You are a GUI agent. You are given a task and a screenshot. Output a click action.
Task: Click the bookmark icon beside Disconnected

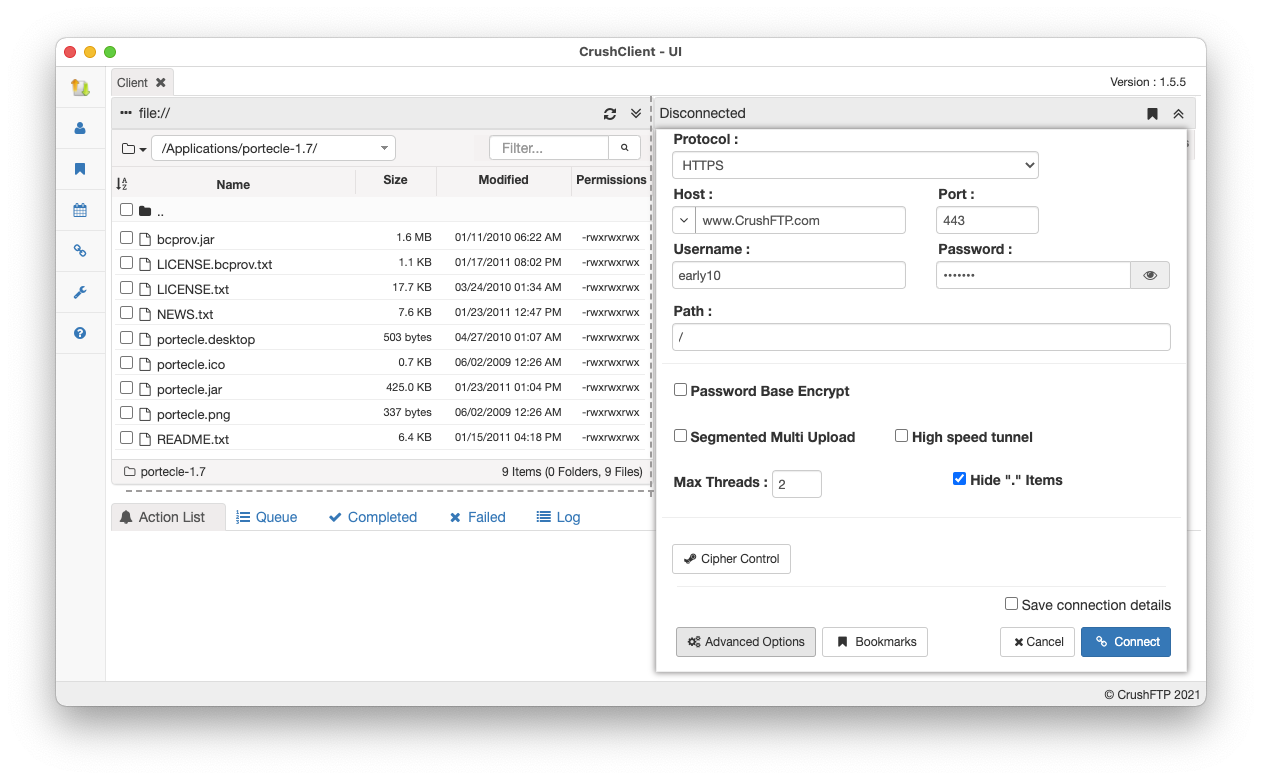tap(1152, 114)
